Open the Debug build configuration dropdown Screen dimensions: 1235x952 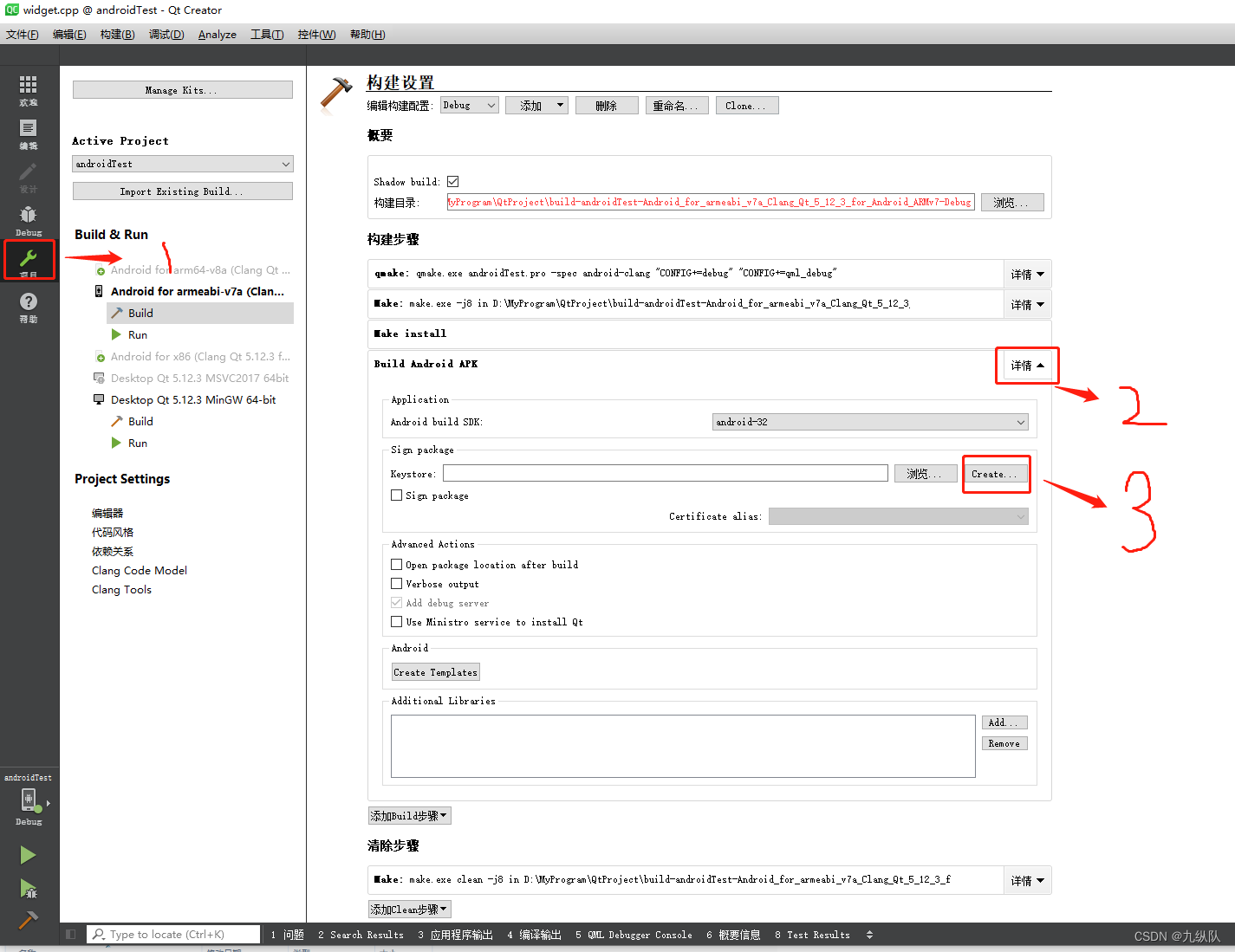[x=470, y=106]
